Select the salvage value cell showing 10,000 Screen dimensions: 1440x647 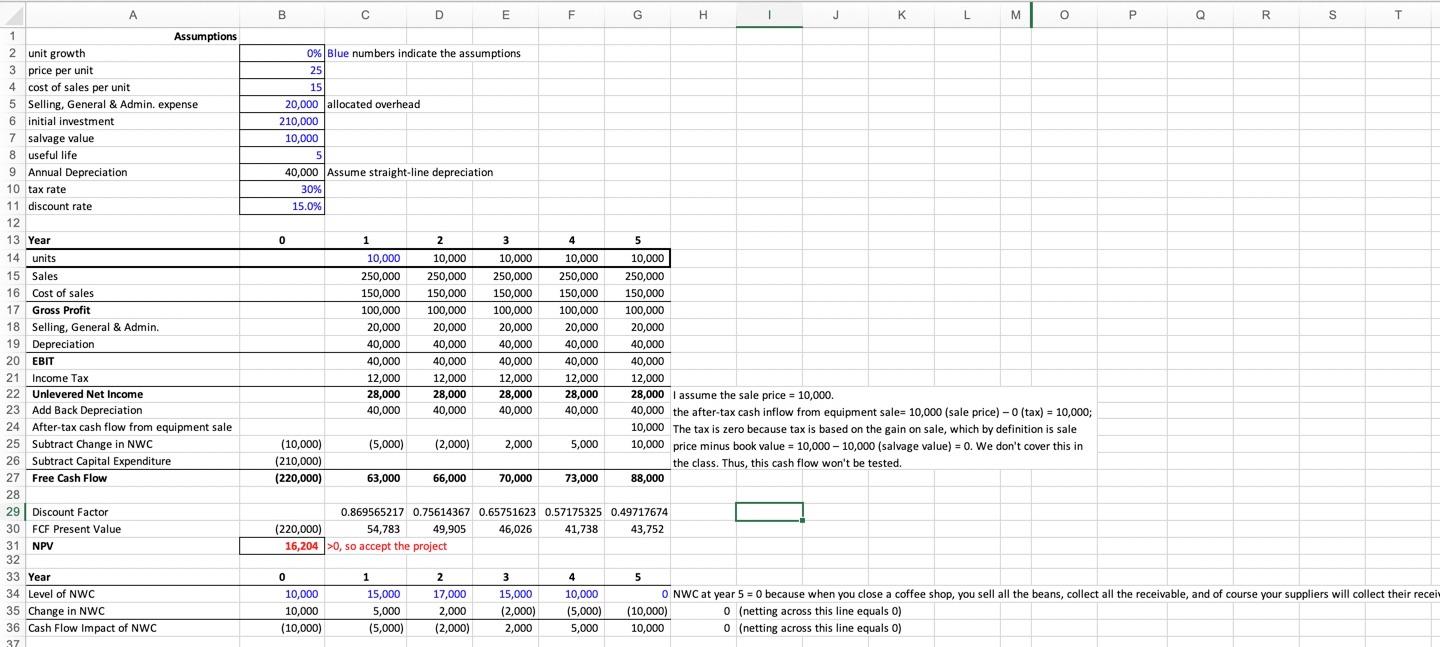tap(282, 138)
